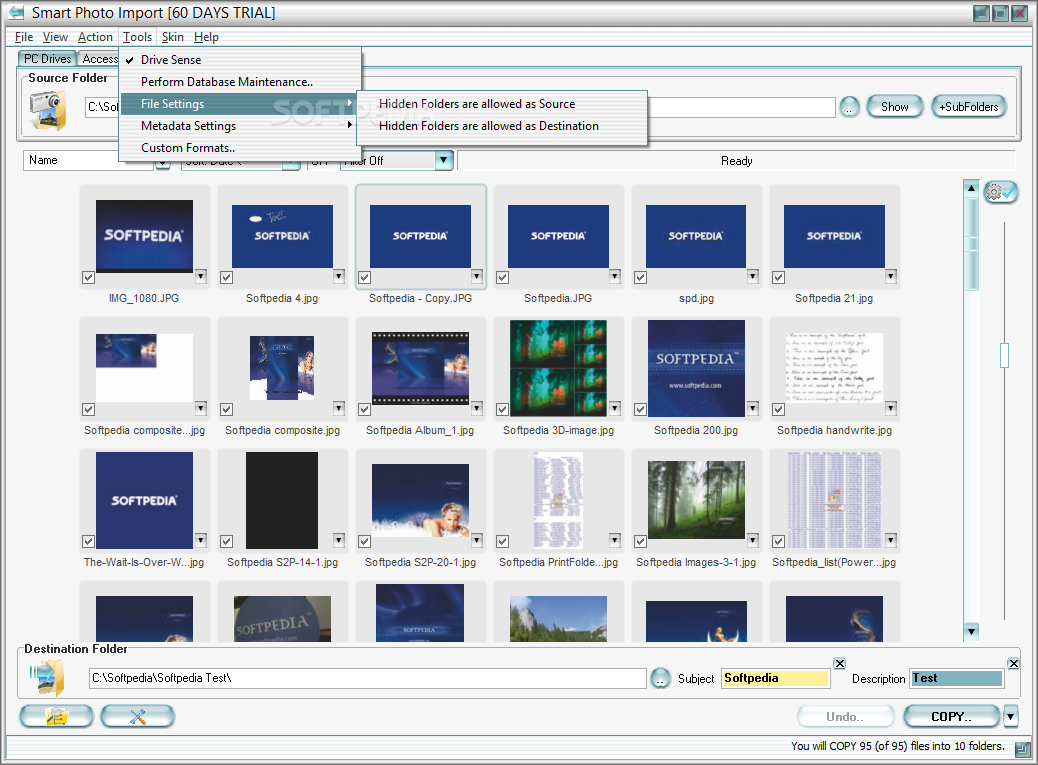
Task: Click the folder notes button at bottom left
Action: (56, 716)
